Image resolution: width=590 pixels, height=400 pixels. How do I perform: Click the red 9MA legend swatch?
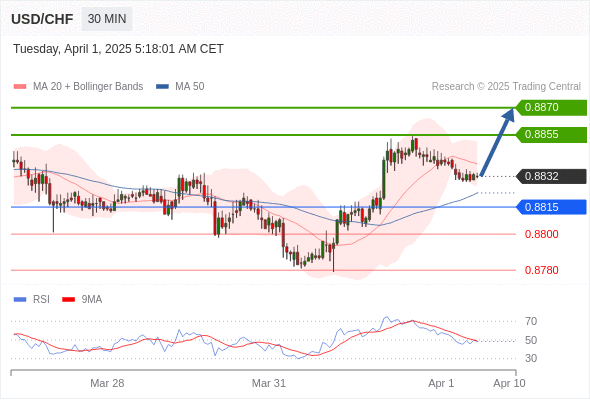pyautogui.click(x=68, y=300)
